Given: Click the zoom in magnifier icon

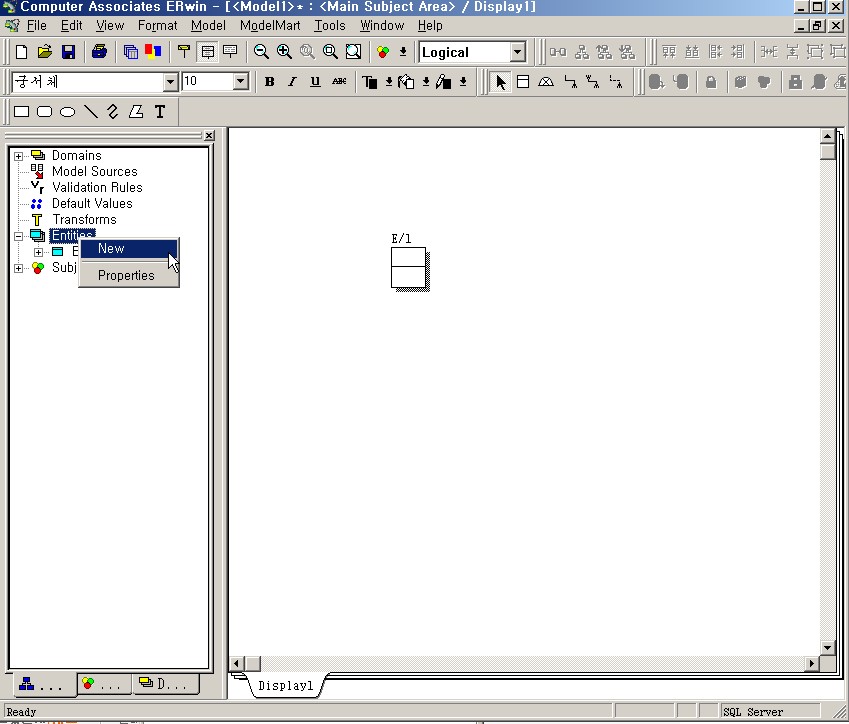Looking at the screenshot, I should 284,52.
